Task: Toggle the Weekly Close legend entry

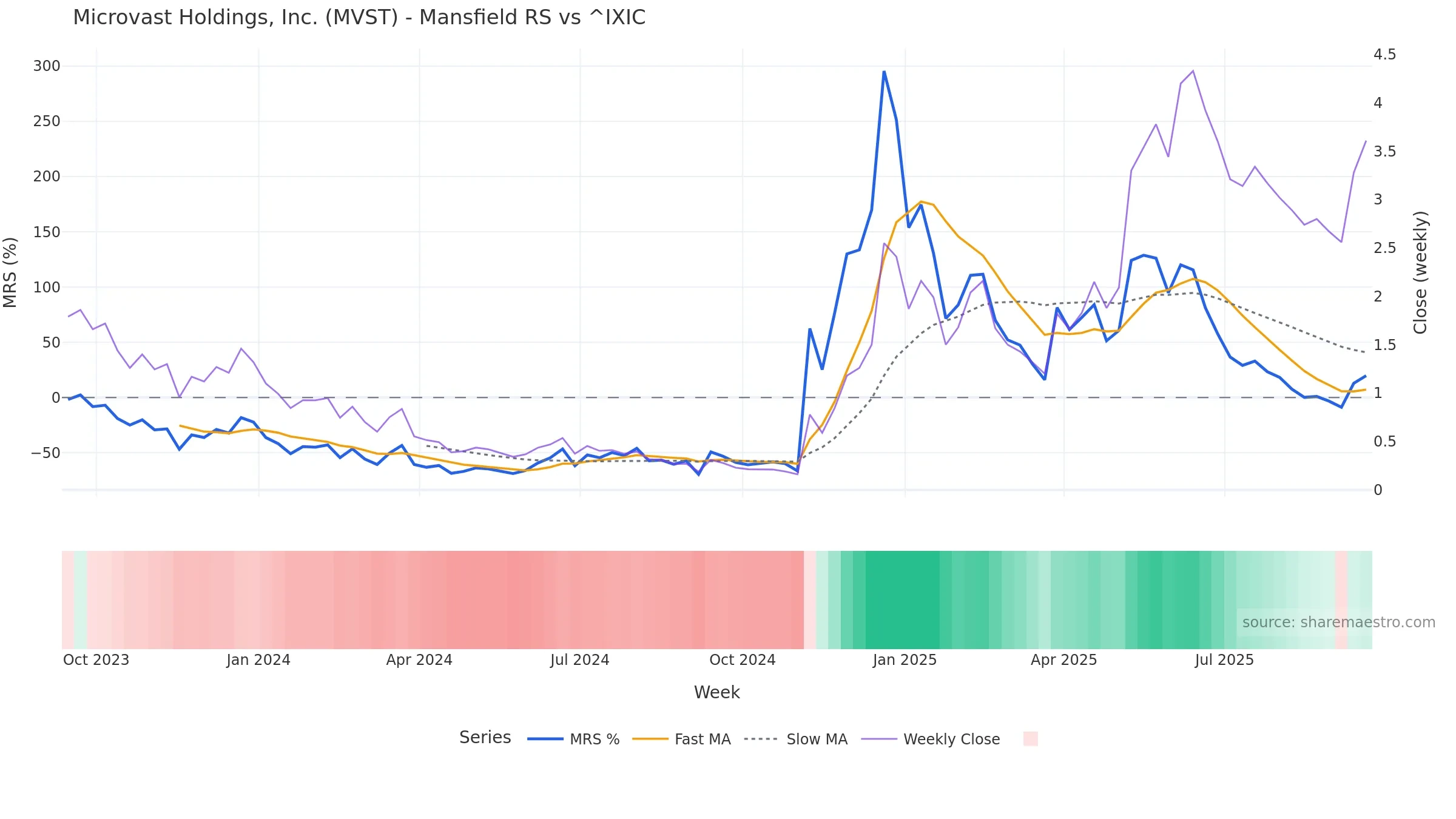Action: [930, 739]
